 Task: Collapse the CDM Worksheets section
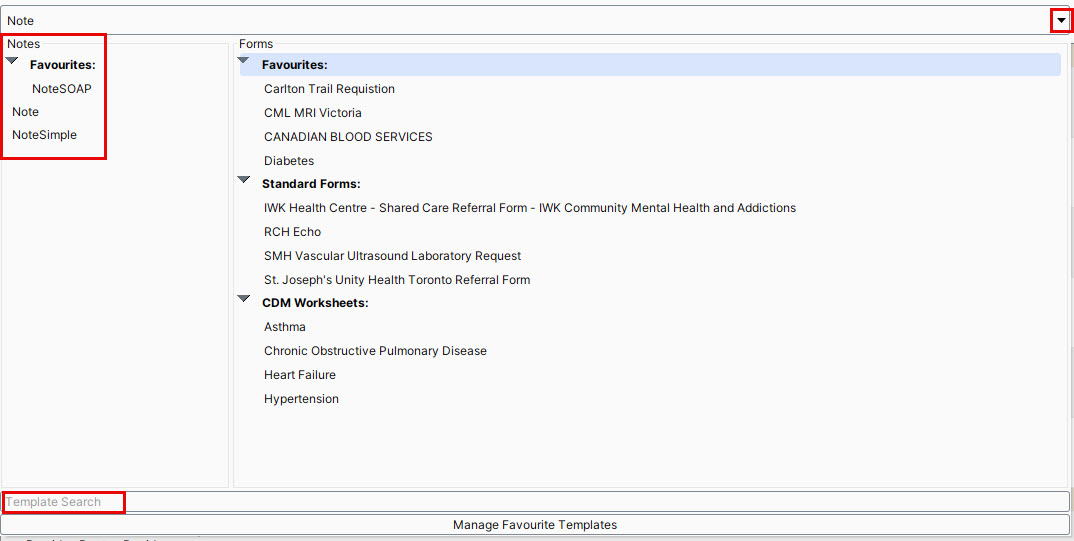244,299
